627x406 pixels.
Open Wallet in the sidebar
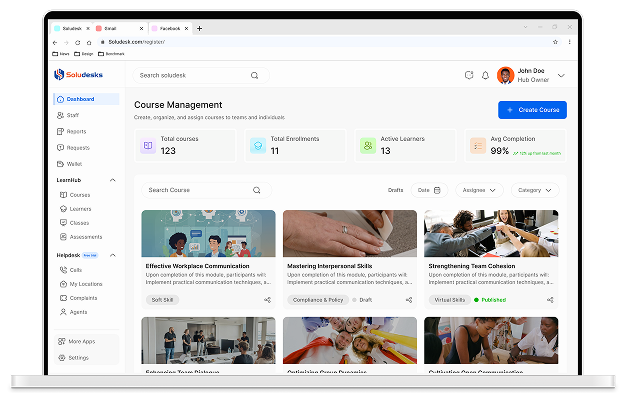(x=69, y=164)
